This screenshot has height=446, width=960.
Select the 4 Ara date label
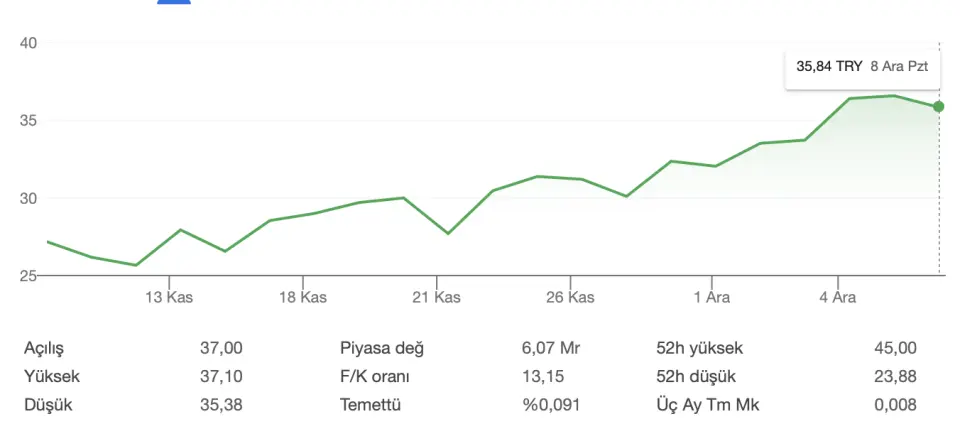click(838, 298)
